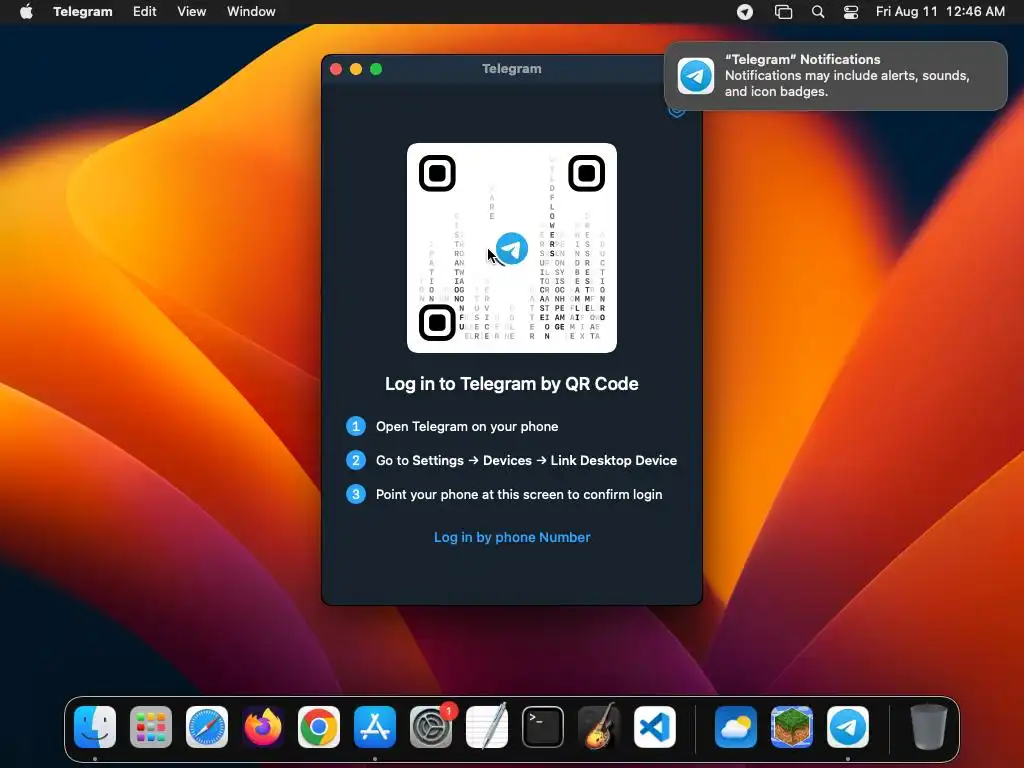
Task: Launch Firefox from the dock
Action: click(263, 727)
